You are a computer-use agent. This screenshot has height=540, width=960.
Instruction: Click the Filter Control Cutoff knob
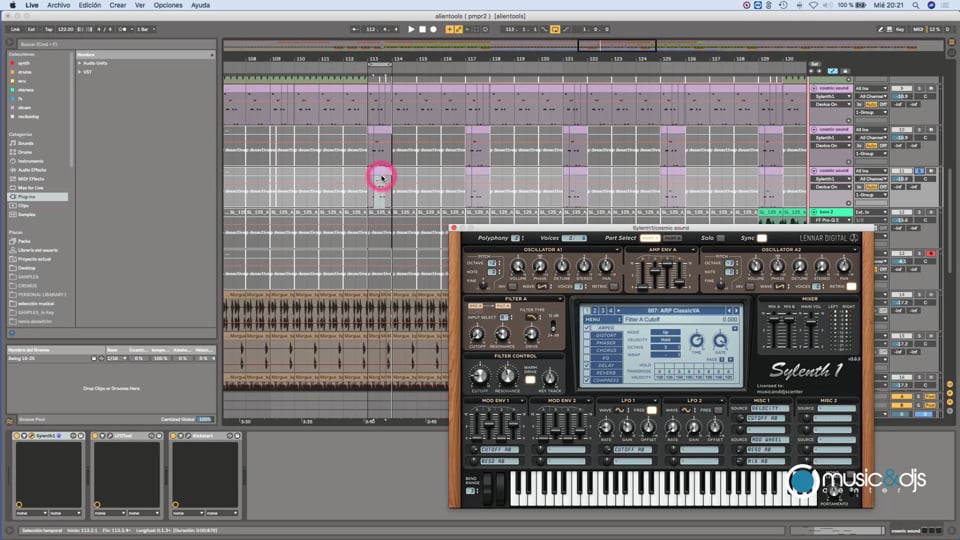pyautogui.click(x=480, y=376)
